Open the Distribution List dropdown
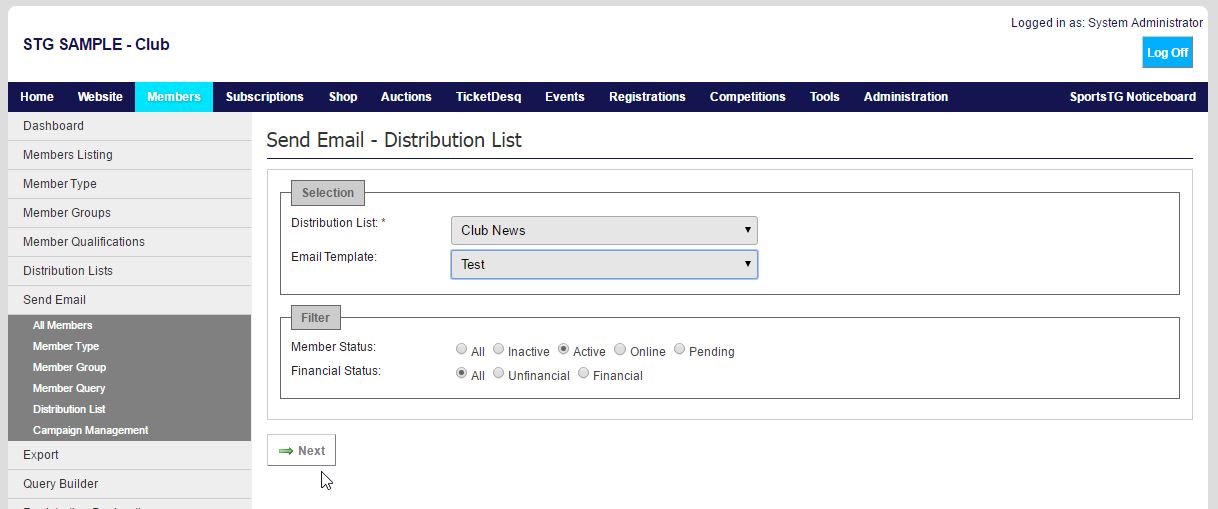 (604, 230)
